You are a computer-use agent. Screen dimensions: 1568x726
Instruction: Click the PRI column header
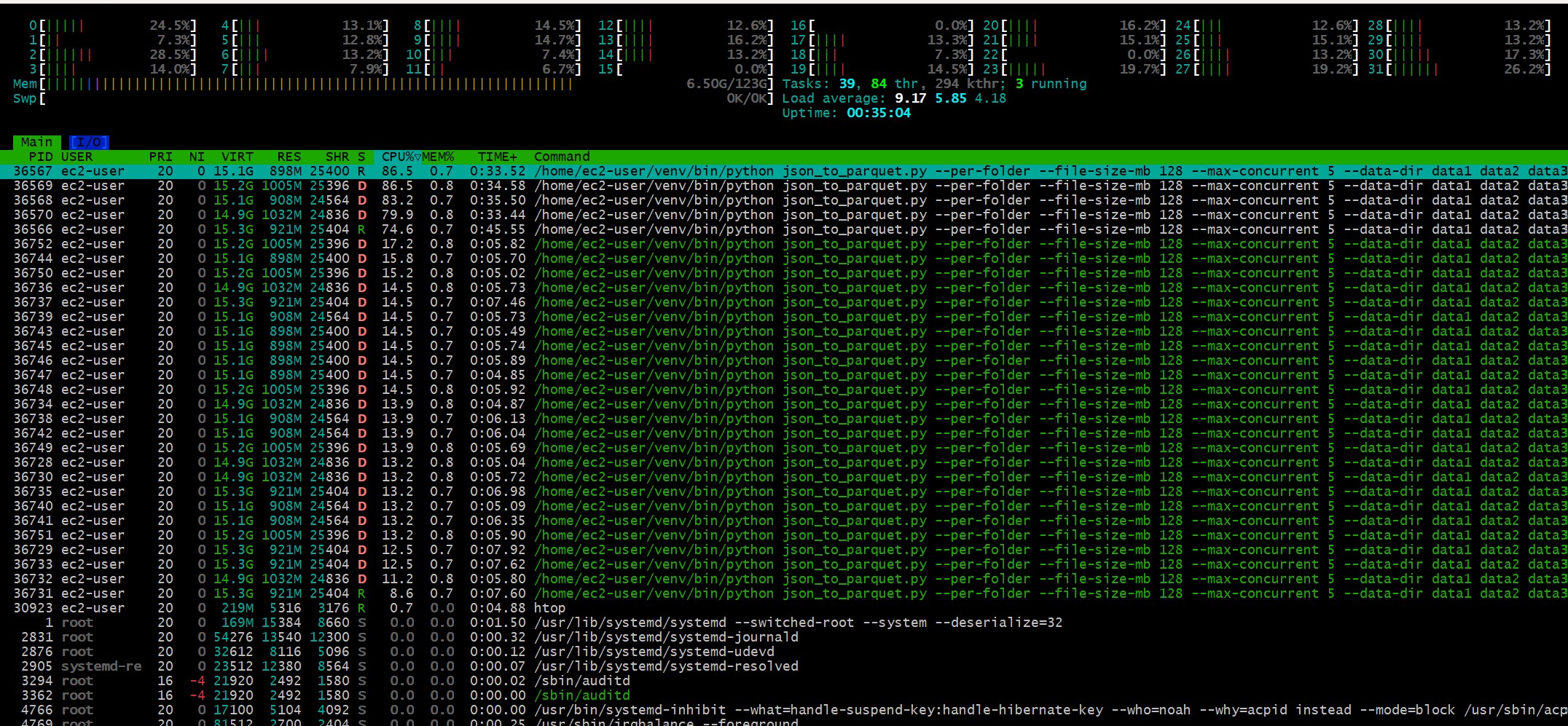161,157
